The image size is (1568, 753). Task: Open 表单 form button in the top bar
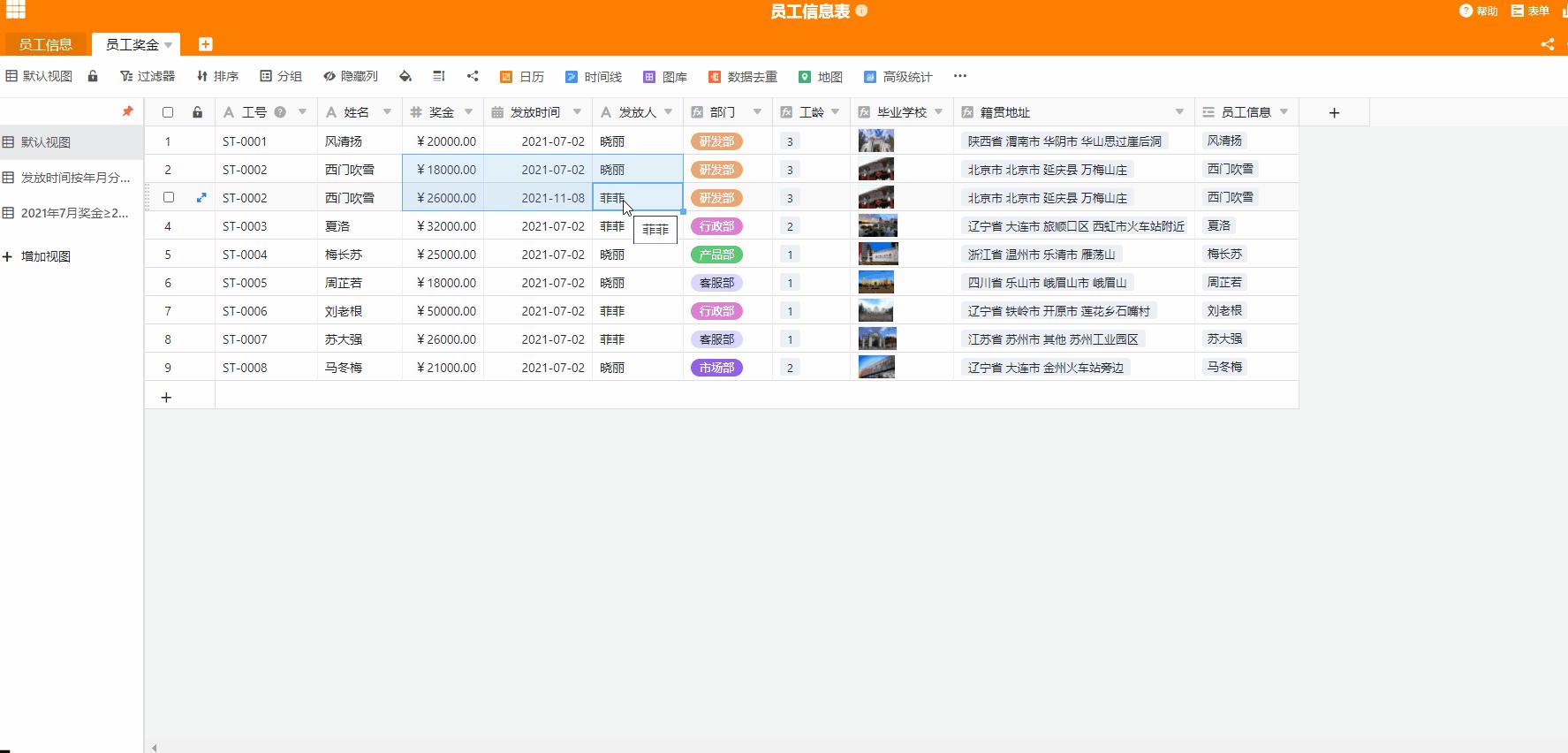[x=1530, y=11]
